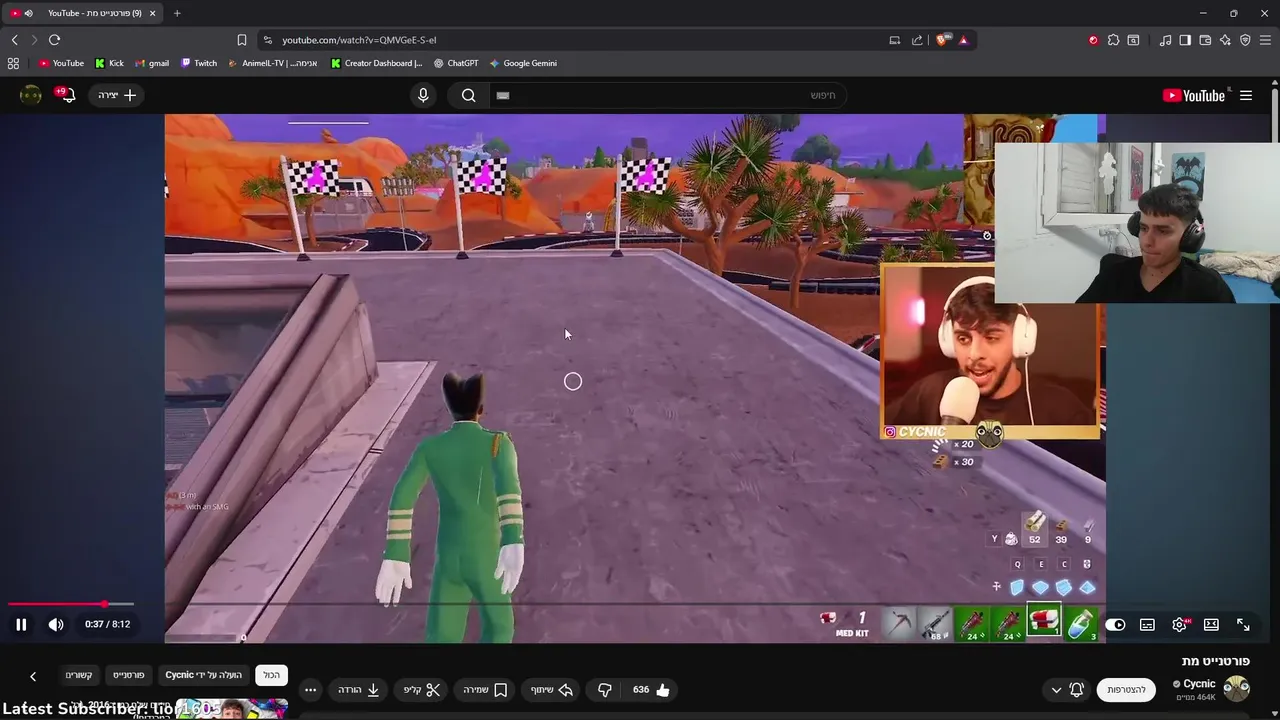Screen dimensions: 1280x720
Task: Search by voice with the microphone icon
Action: tap(423, 95)
